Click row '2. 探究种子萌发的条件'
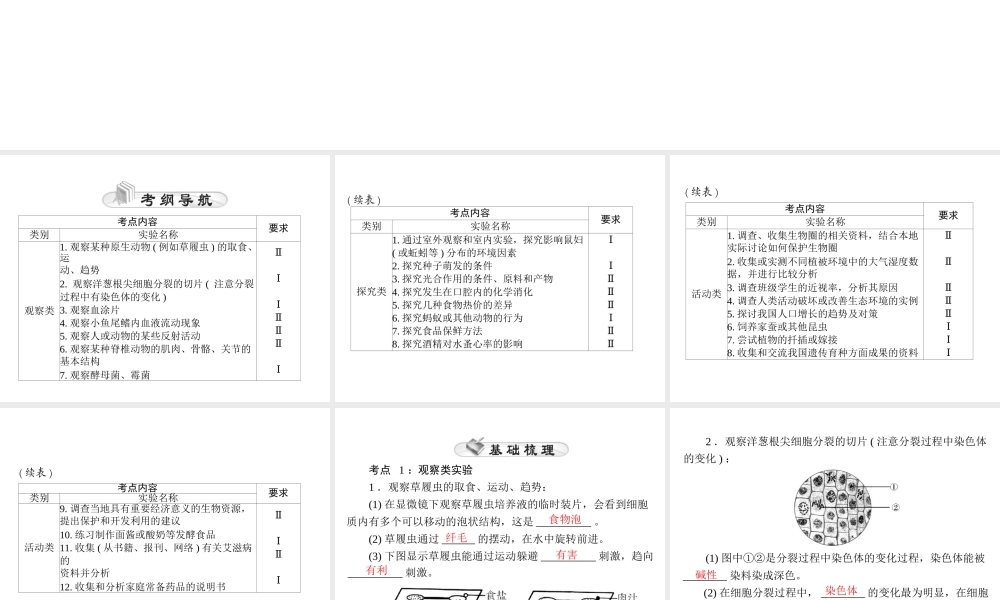This screenshot has width=1000, height=600. [x=443, y=266]
